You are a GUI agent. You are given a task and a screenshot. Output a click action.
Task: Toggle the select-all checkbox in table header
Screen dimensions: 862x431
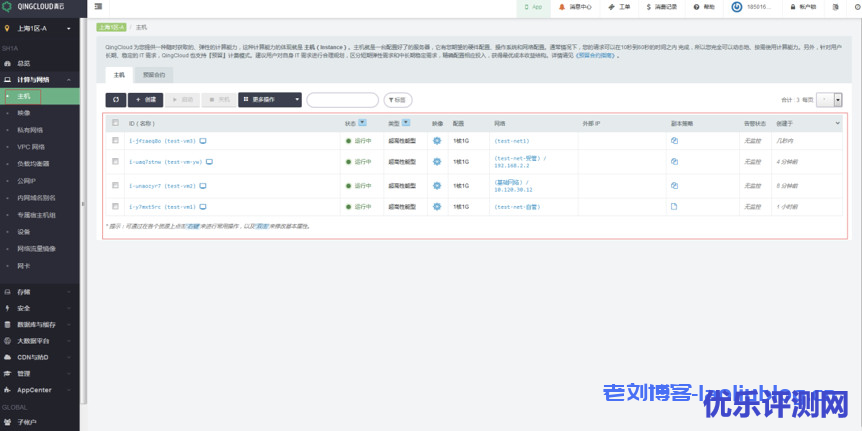click(116, 123)
